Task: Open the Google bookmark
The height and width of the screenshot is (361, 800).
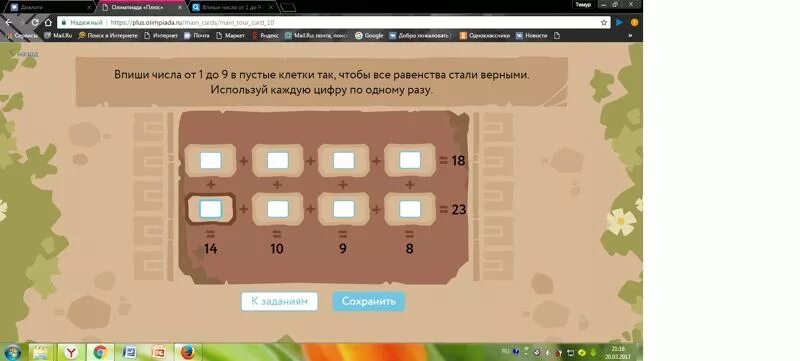Action: point(369,36)
